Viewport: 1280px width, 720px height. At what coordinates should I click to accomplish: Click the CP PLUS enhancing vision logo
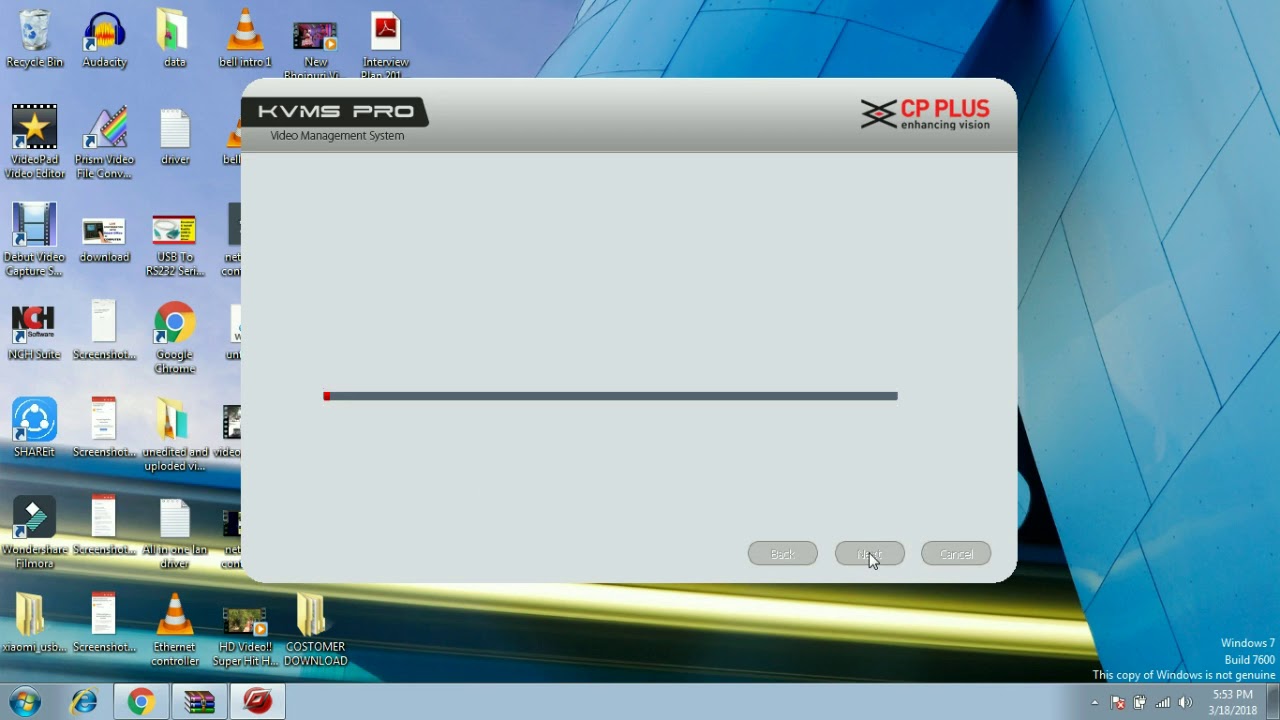pos(925,114)
